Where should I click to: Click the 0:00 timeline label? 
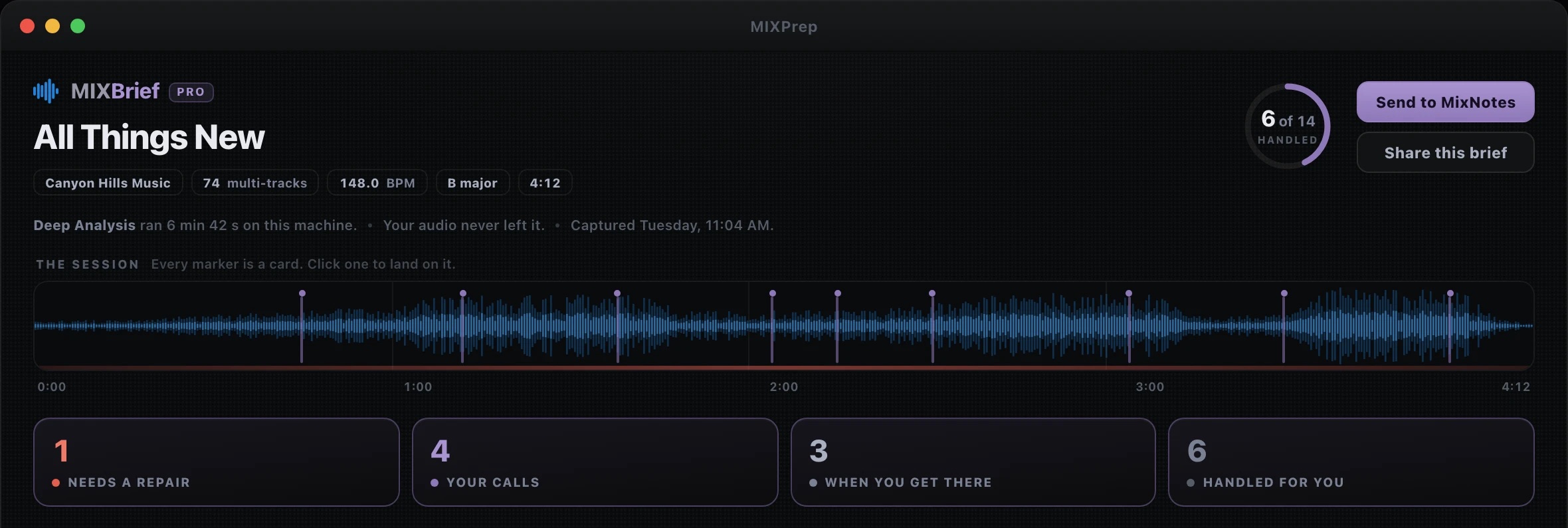pyautogui.click(x=52, y=386)
